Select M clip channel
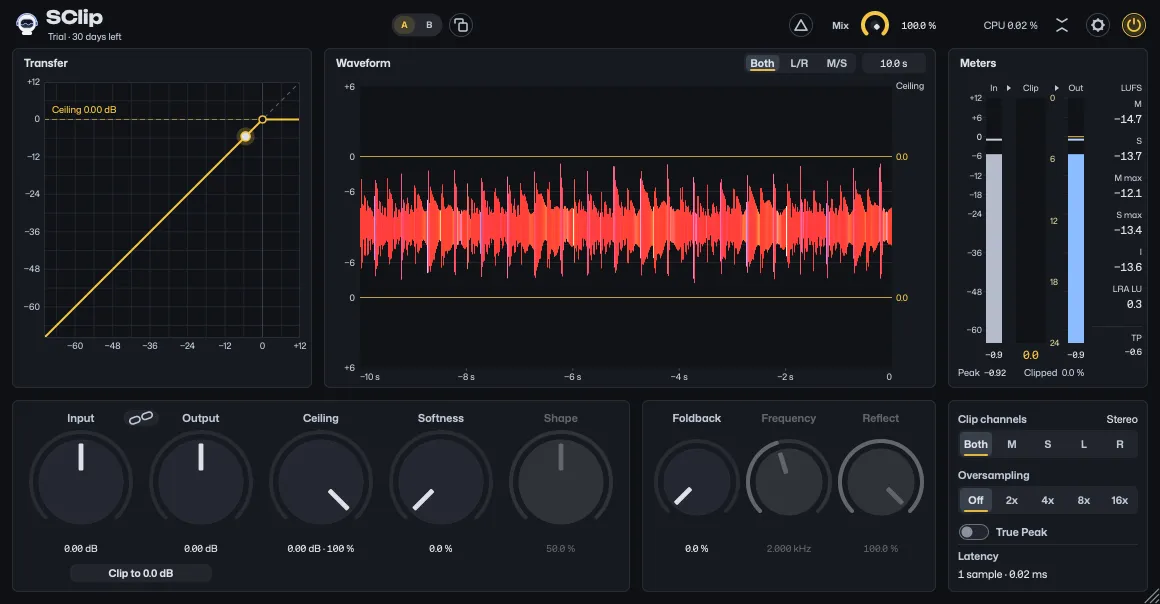The height and width of the screenshot is (604, 1160). click(x=1011, y=444)
